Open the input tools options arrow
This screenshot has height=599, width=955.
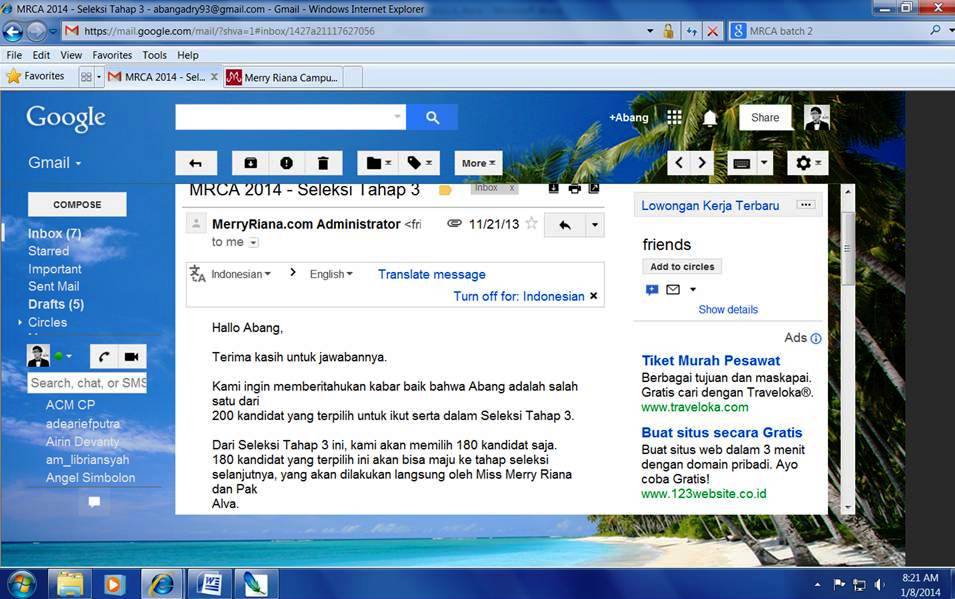[764, 163]
